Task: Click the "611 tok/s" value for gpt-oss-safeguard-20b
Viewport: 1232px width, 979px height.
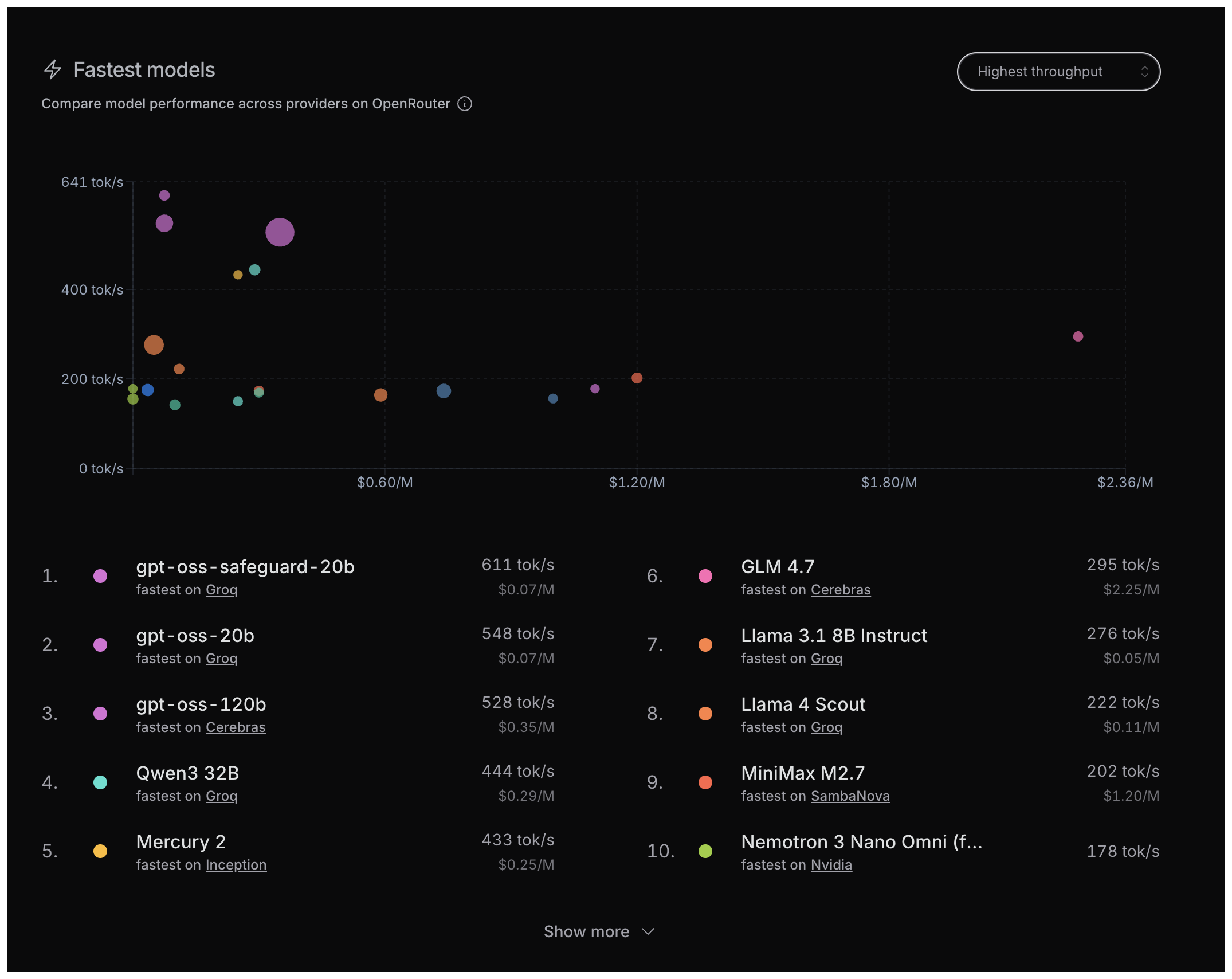Action: pos(518,565)
